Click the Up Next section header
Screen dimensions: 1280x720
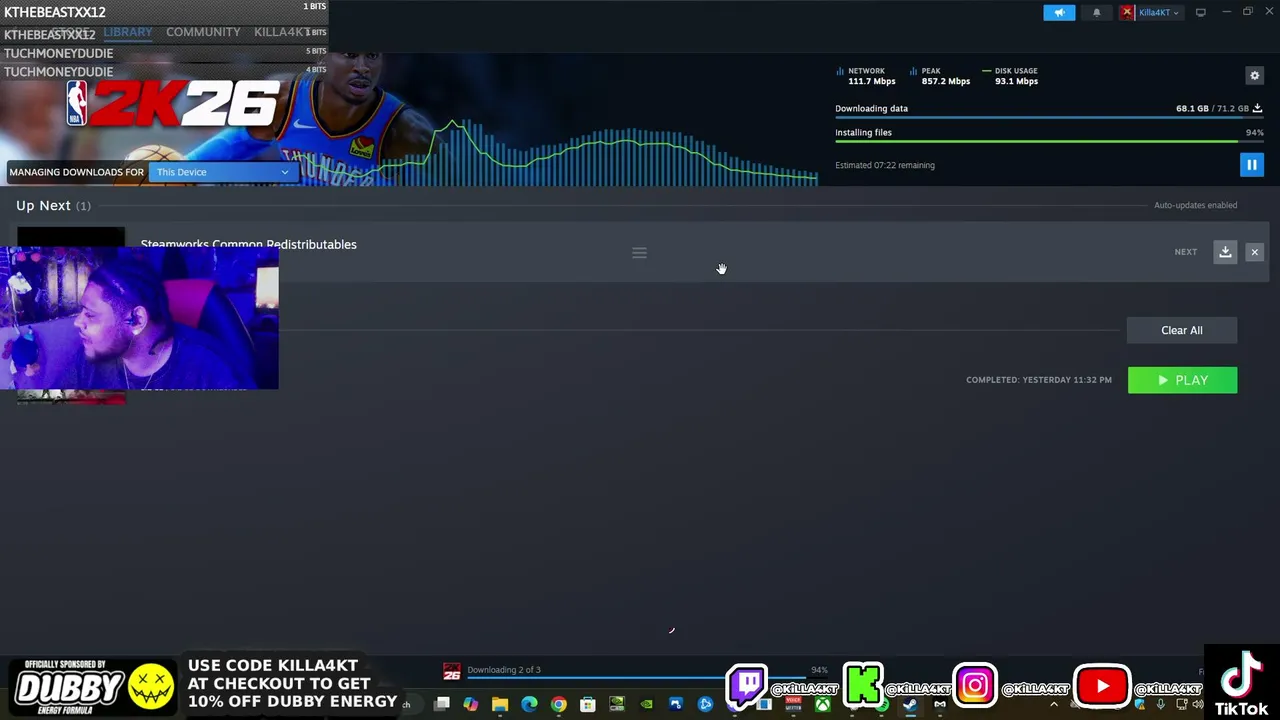[53, 205]
